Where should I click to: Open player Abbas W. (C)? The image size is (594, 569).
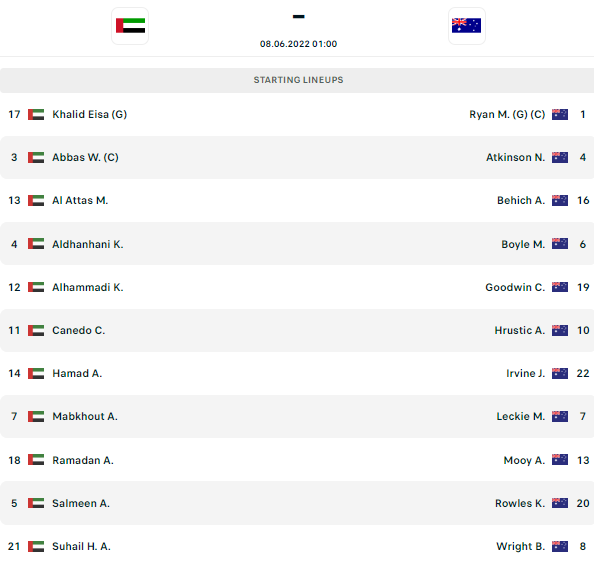coord(85,157)
